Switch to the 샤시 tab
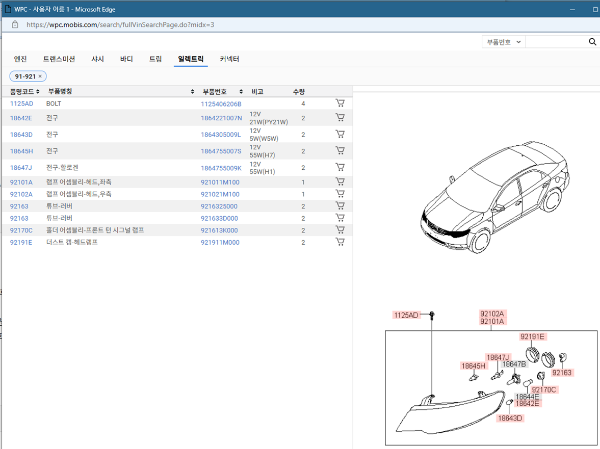The width and height of the screenshot is (600, 449). pos(98,59)
